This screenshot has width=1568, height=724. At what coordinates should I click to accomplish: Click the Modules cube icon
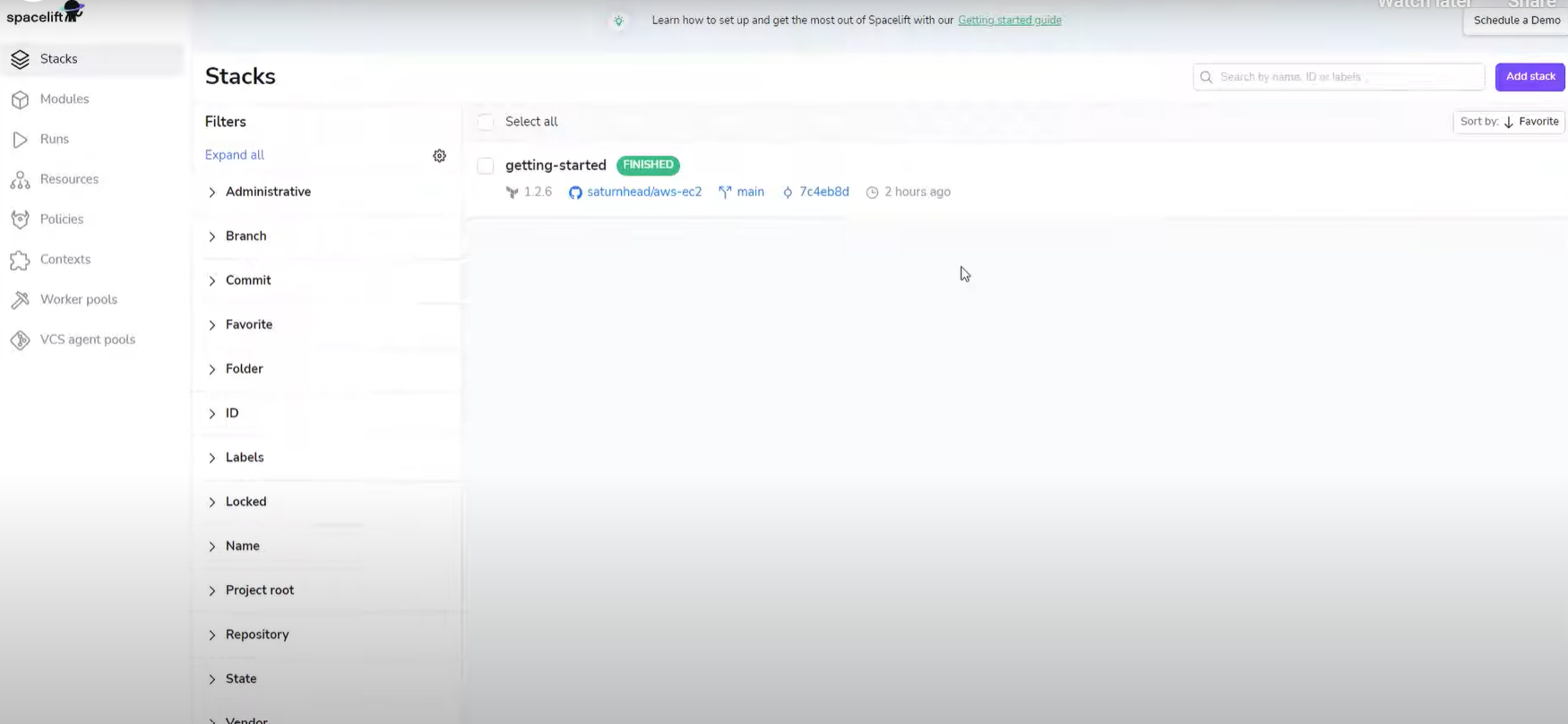click(21, 99)
